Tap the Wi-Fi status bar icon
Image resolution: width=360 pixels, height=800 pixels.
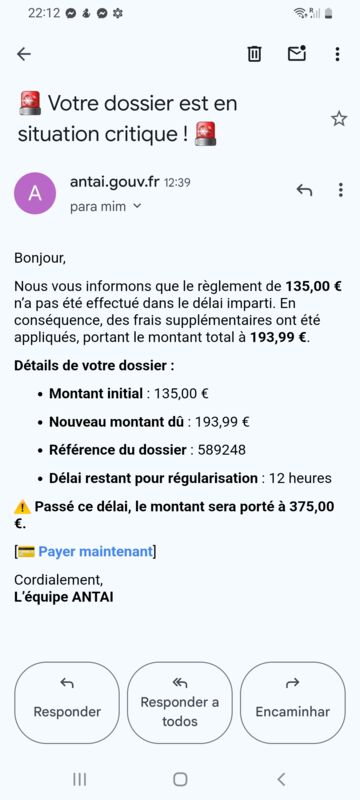pyautogui.click(x=299, y=14)
